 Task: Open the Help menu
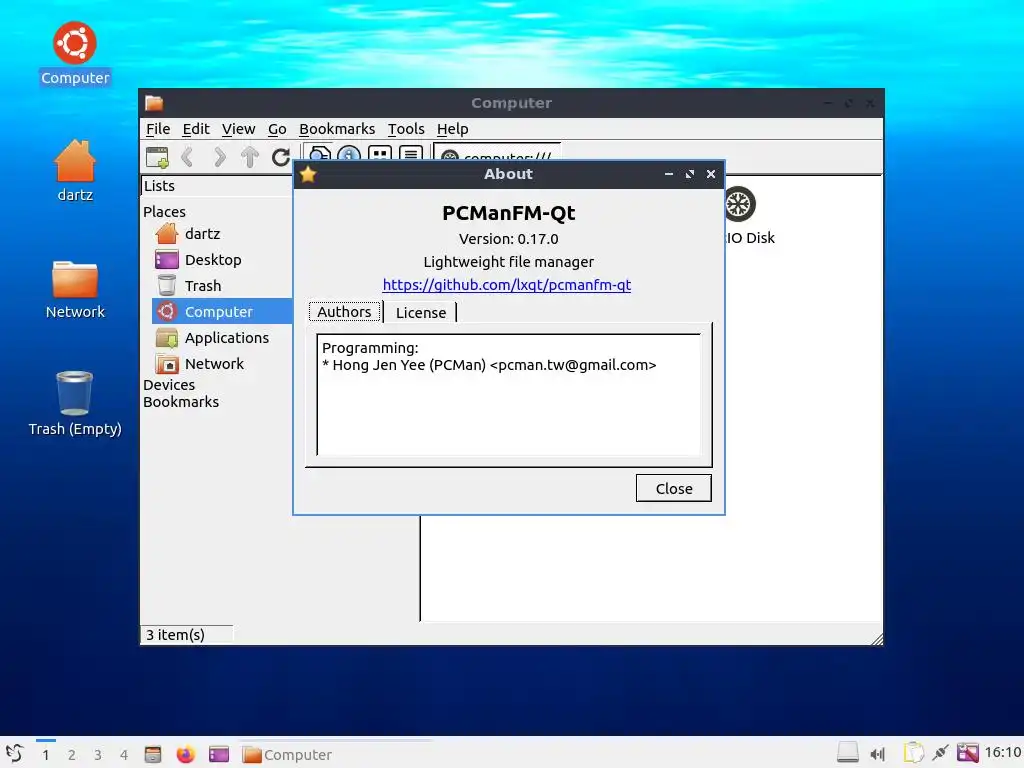click(453, 129)
